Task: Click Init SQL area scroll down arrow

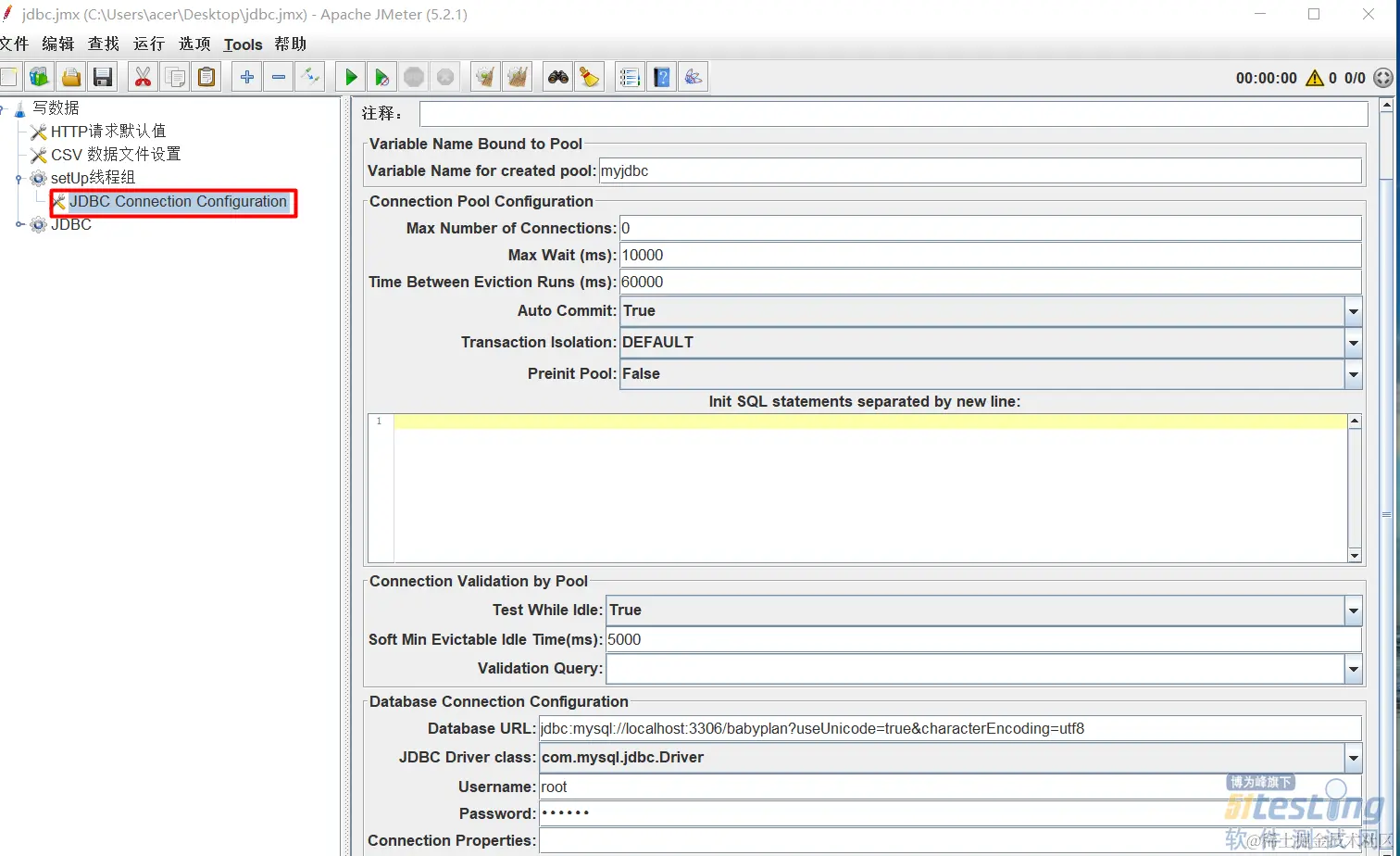Action: point(1355,555)
